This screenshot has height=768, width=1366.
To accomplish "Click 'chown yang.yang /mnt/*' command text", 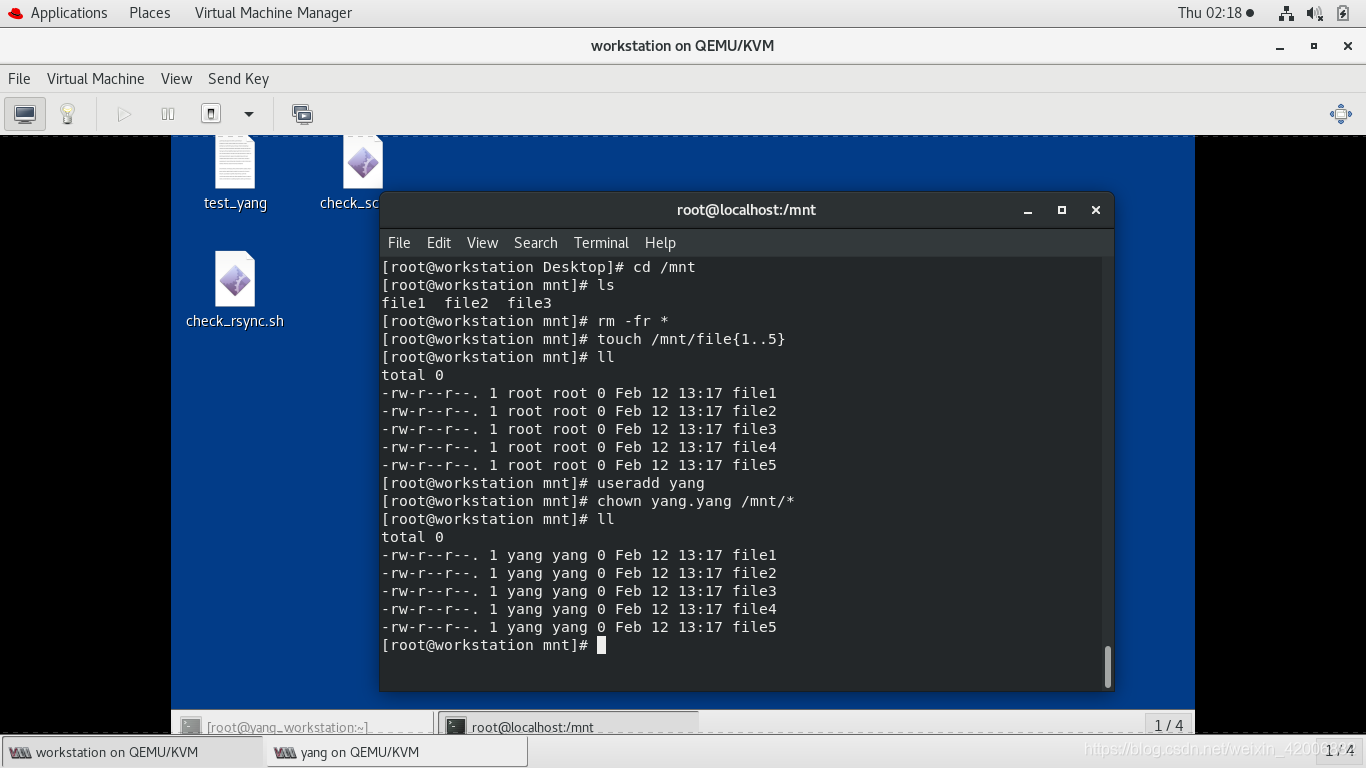I will 696,501.
